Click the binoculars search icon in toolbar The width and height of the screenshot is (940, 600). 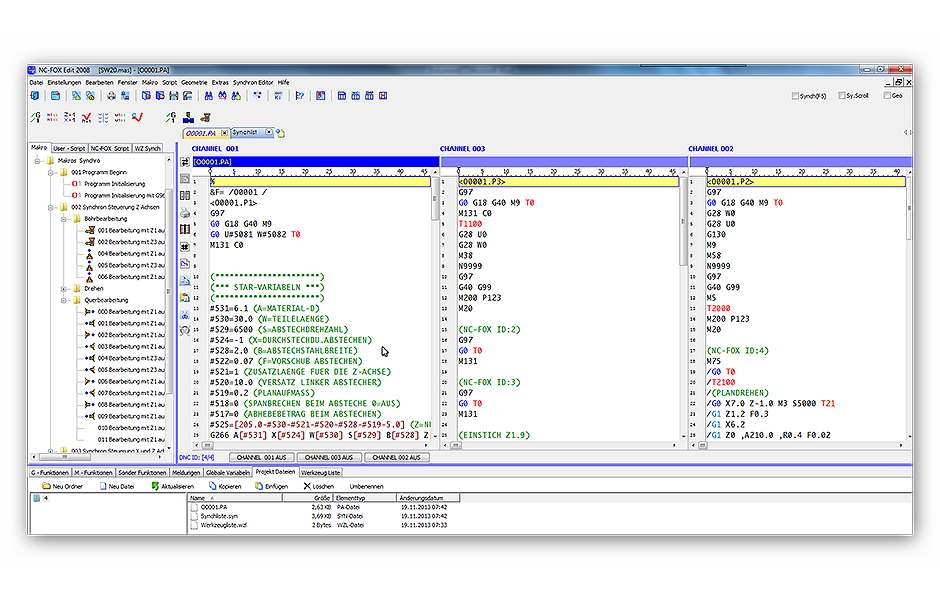point(208,96)
